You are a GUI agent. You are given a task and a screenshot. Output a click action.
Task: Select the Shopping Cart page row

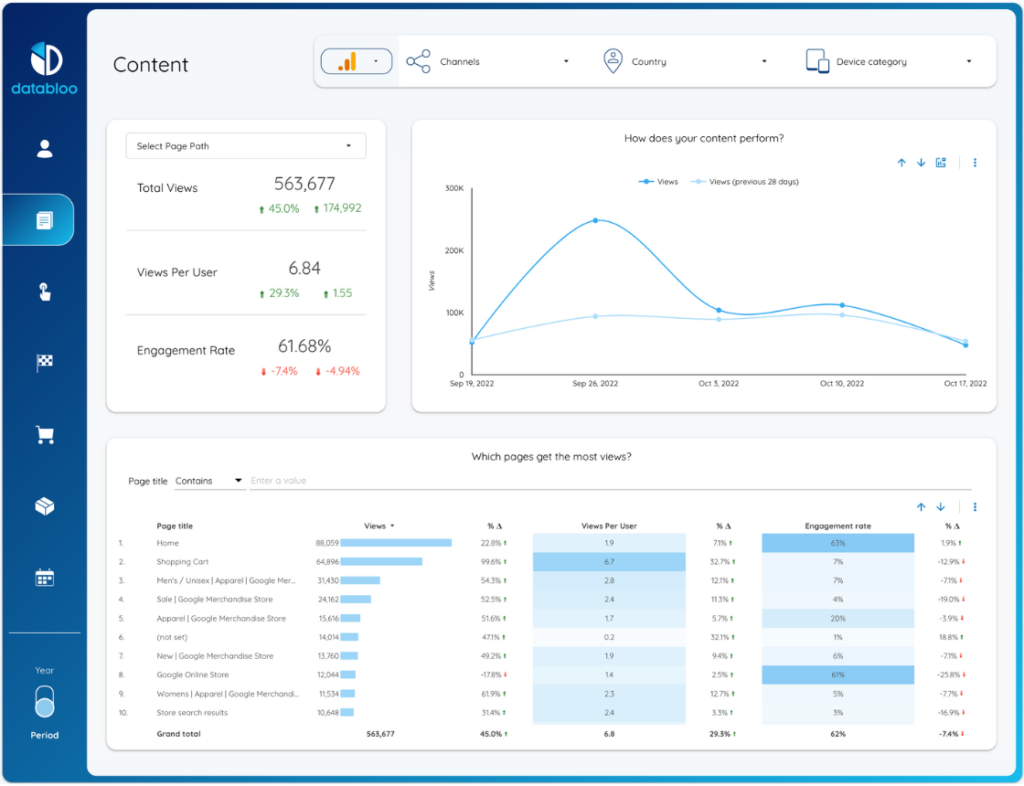click(x=182, y=562)
